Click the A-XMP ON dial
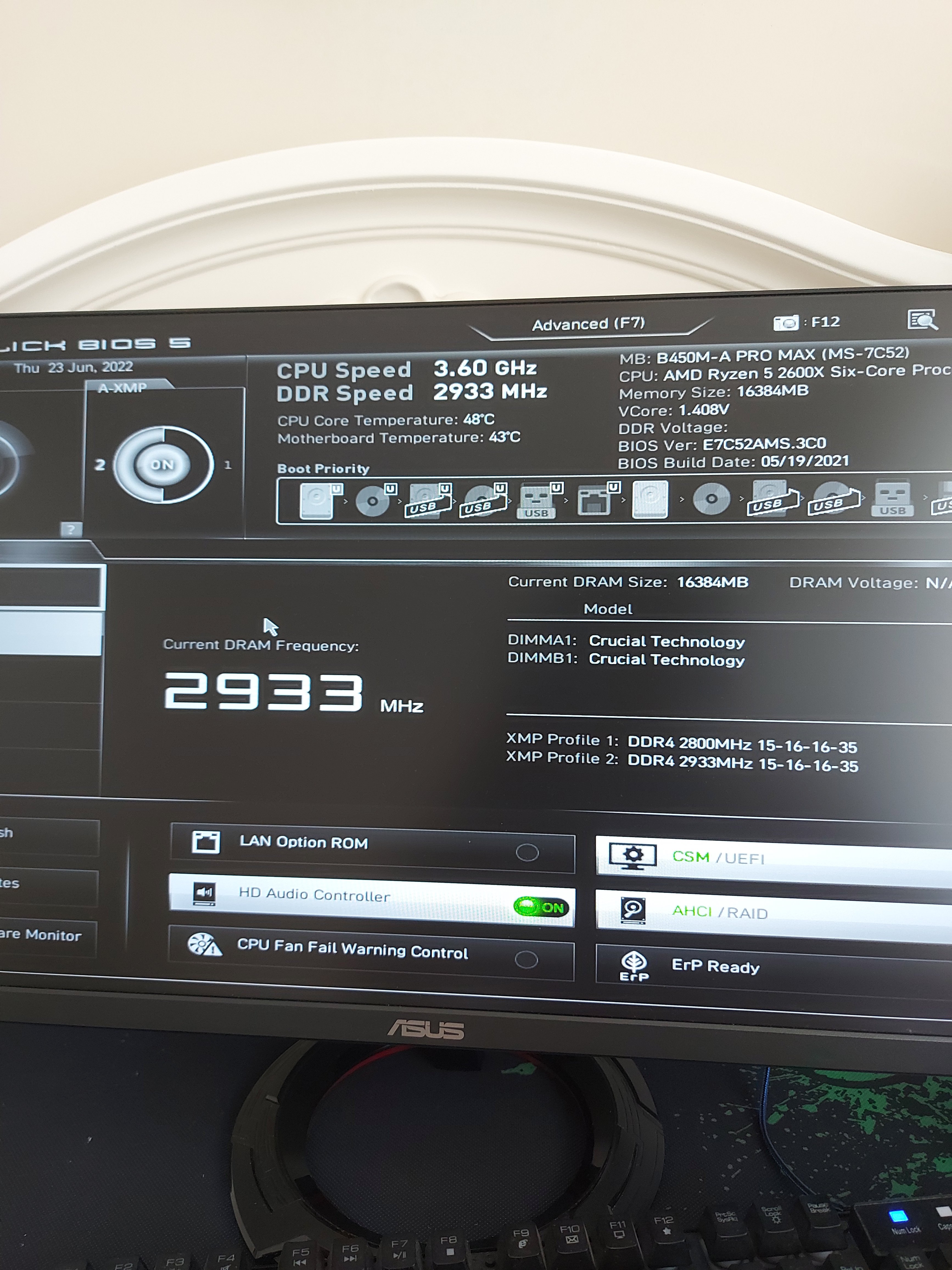This screenshot has height=1270, width=952. pos(164,464)
